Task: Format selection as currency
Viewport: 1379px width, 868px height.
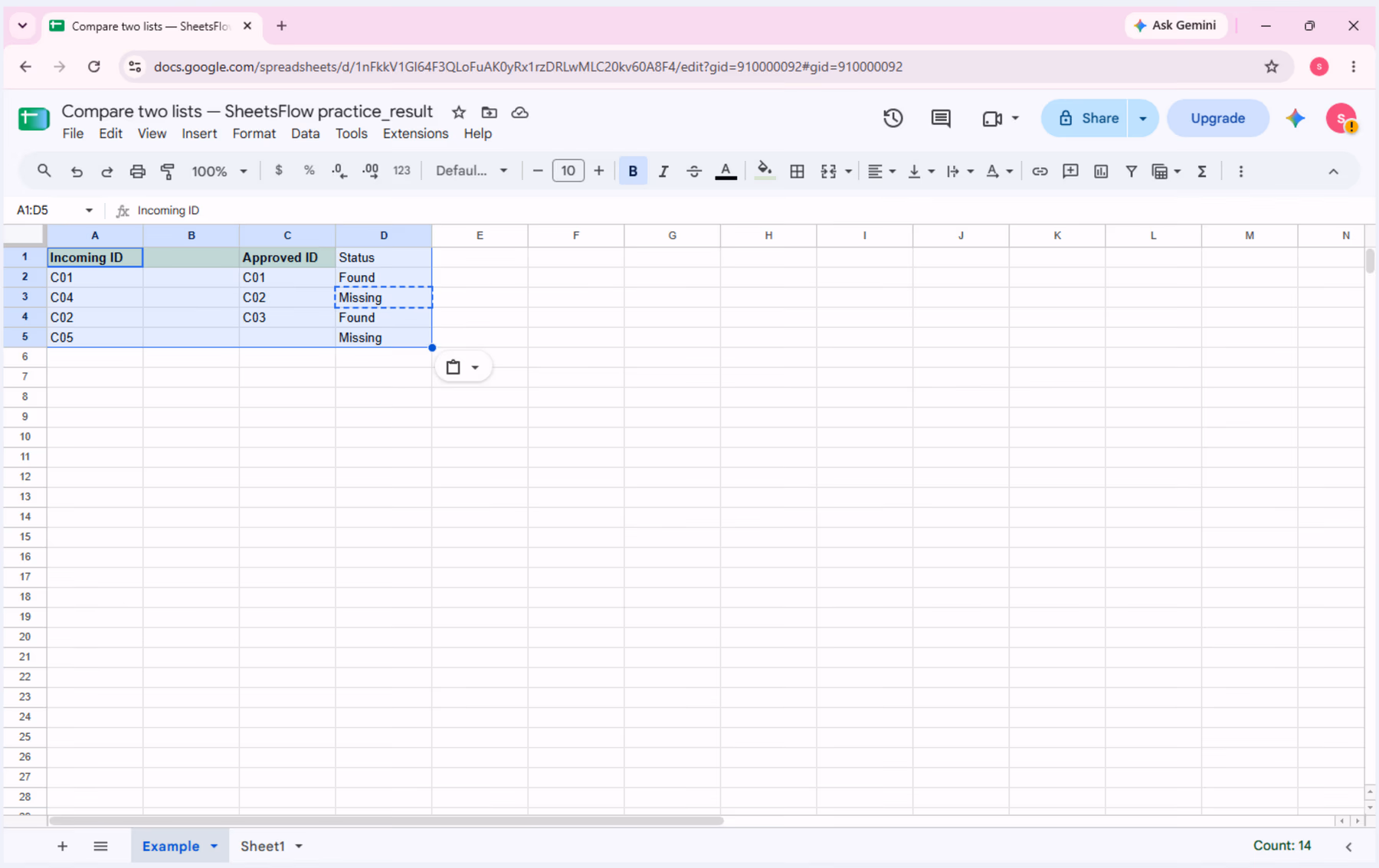Action: [279, 171]
